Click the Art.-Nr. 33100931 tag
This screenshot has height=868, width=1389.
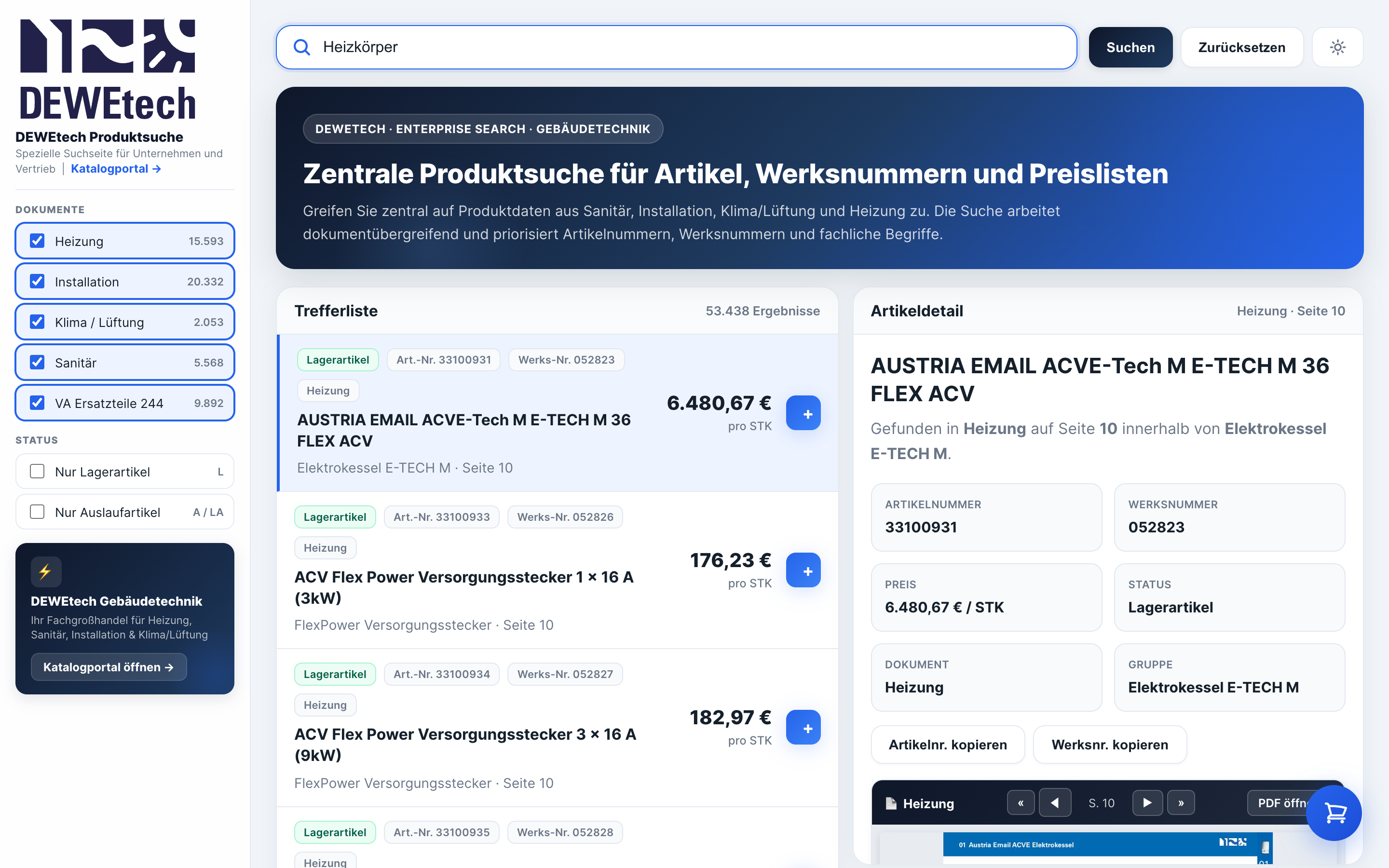coord(444,360)
